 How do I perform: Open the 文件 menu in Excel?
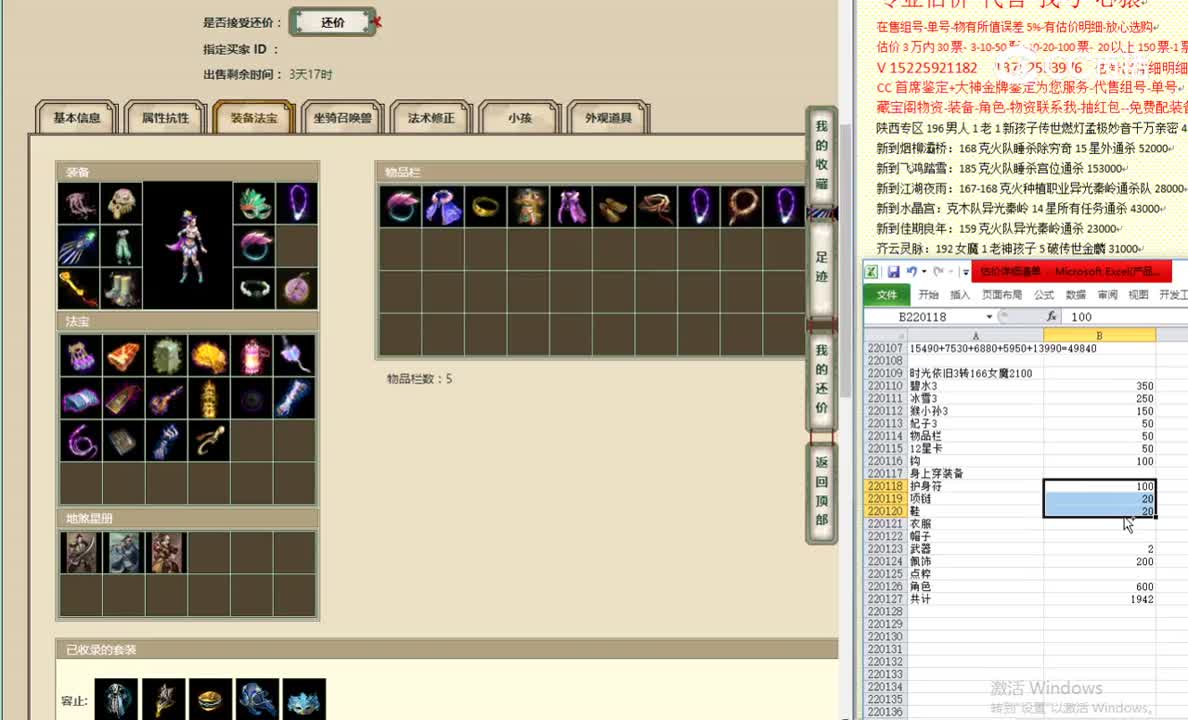coord(886,295)
